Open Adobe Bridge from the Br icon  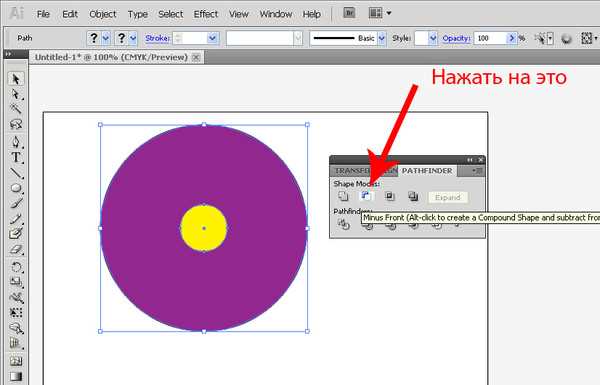(x=349, y=13)
